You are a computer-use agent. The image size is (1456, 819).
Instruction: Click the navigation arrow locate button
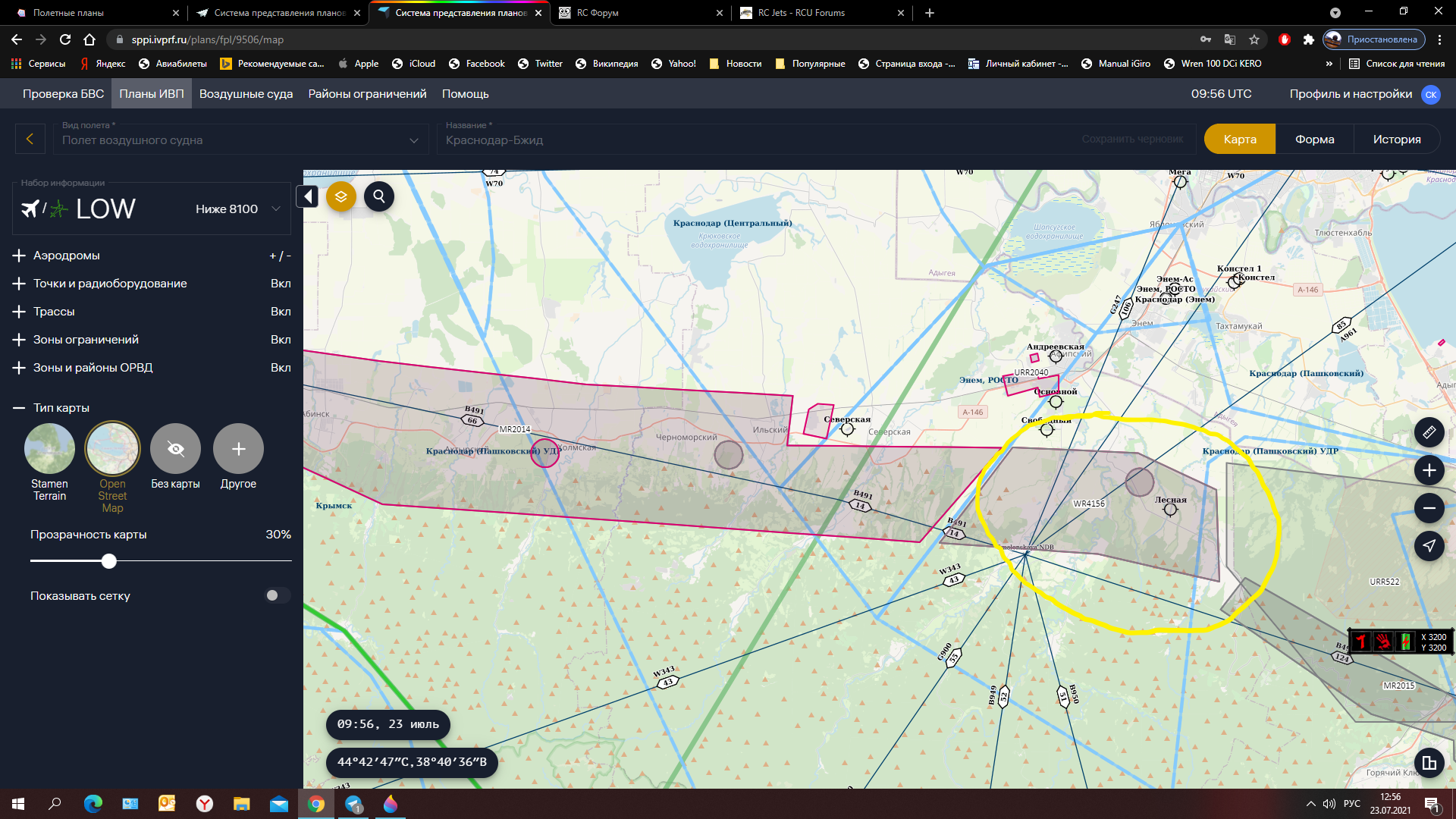[x=1429, y=546]
